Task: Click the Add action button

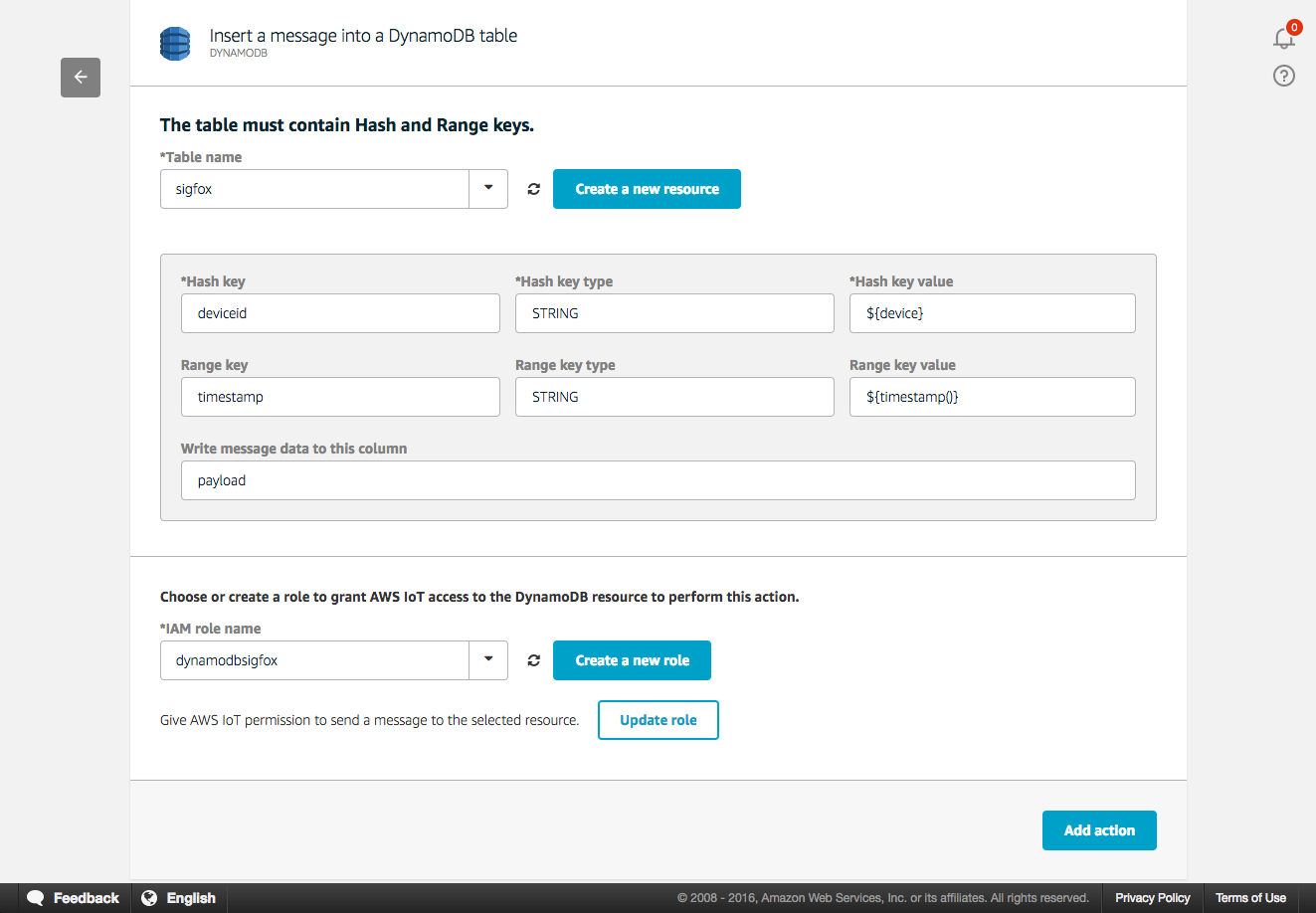Action: 1099,830
